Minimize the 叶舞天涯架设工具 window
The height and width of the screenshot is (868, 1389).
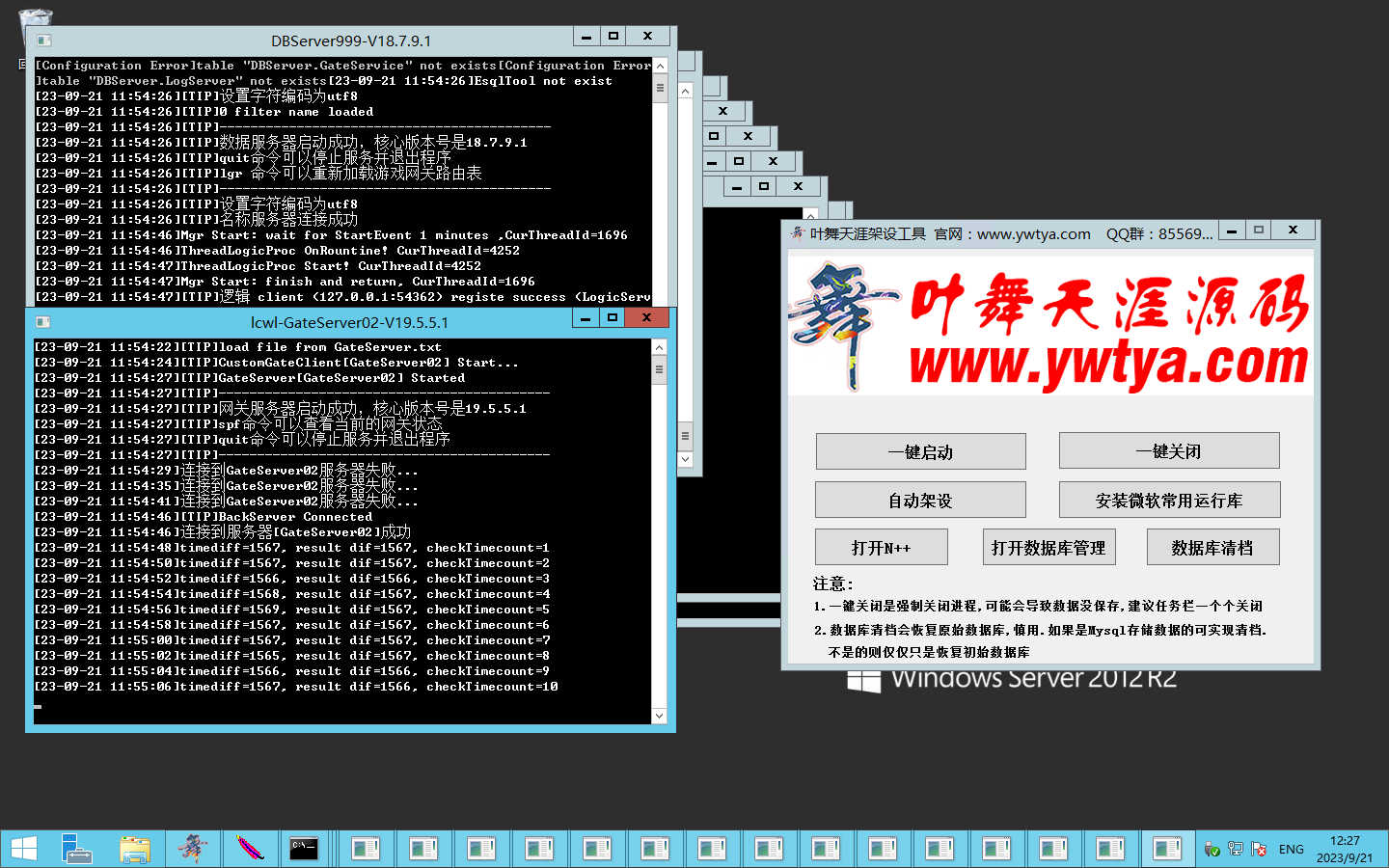[x=1232, y=231]
